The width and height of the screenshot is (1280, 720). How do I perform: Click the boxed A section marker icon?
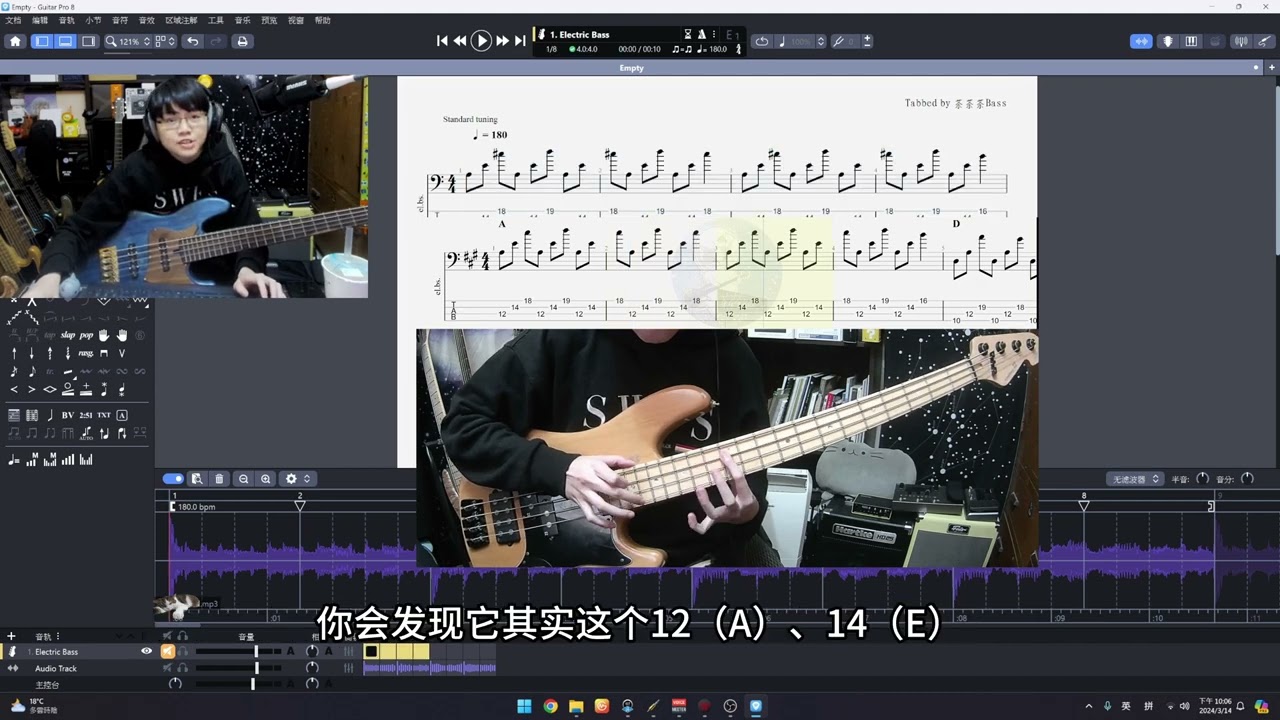[122, 415]
